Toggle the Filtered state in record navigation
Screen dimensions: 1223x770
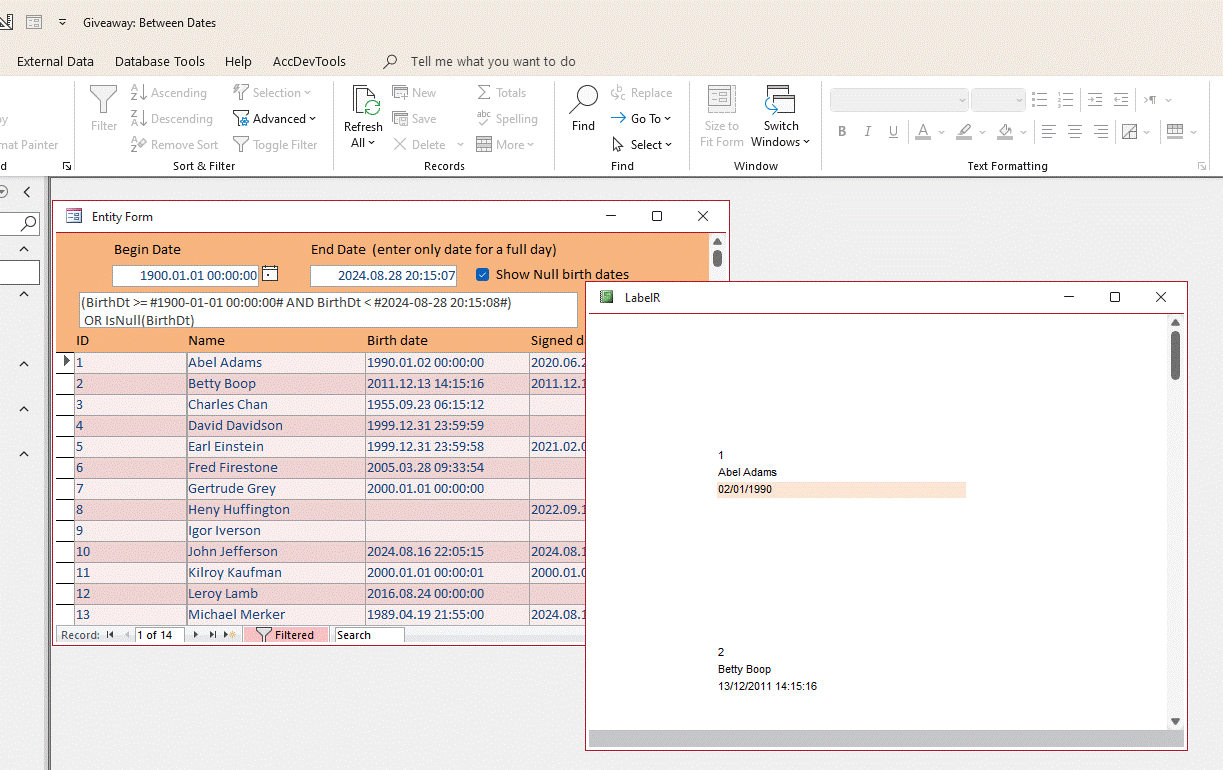click(286, 634)
